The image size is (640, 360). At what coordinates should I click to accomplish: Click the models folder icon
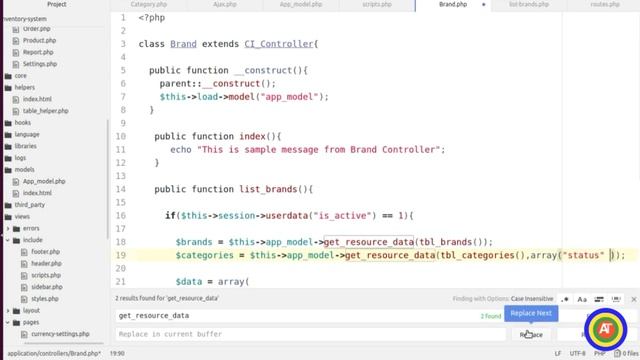pos(8,170)
